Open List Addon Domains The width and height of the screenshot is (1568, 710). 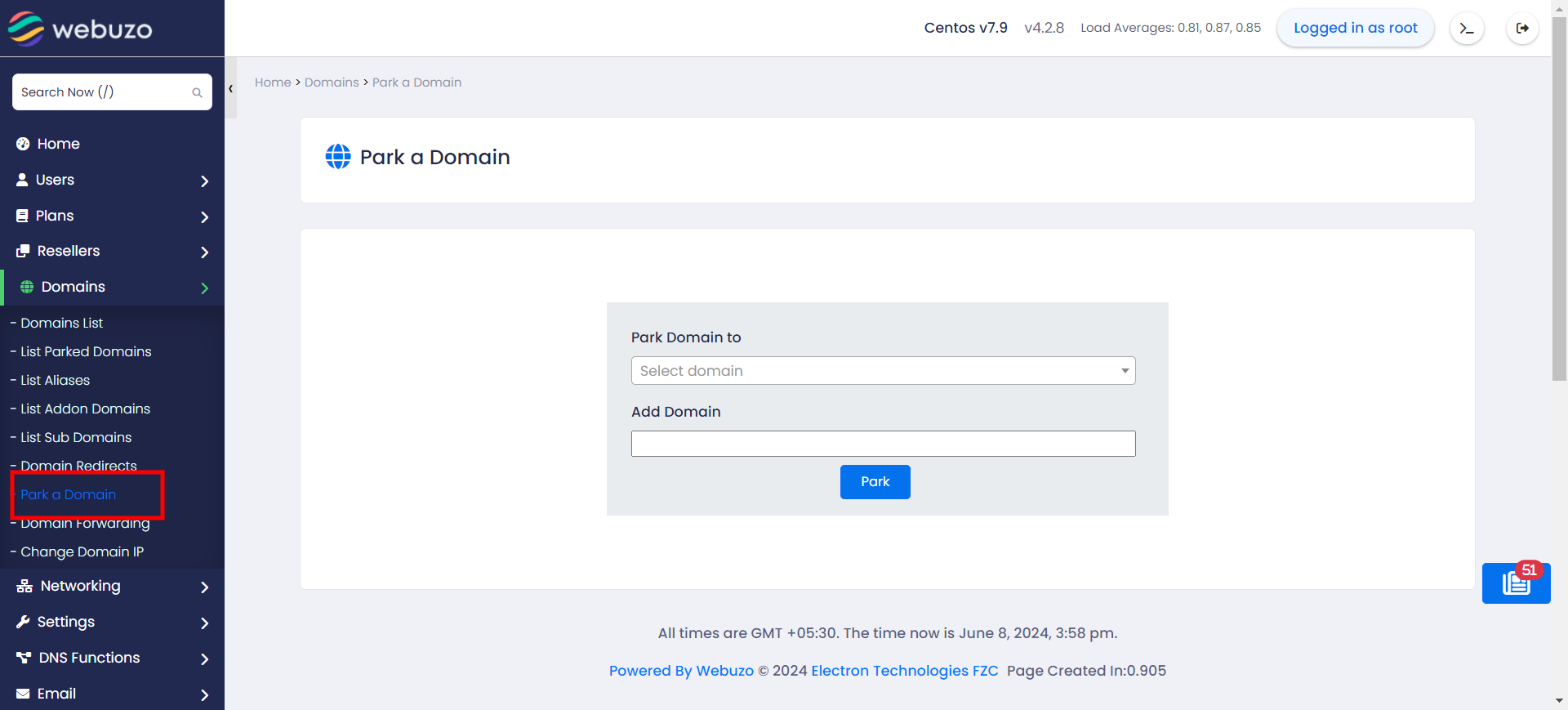coord(86,409)
